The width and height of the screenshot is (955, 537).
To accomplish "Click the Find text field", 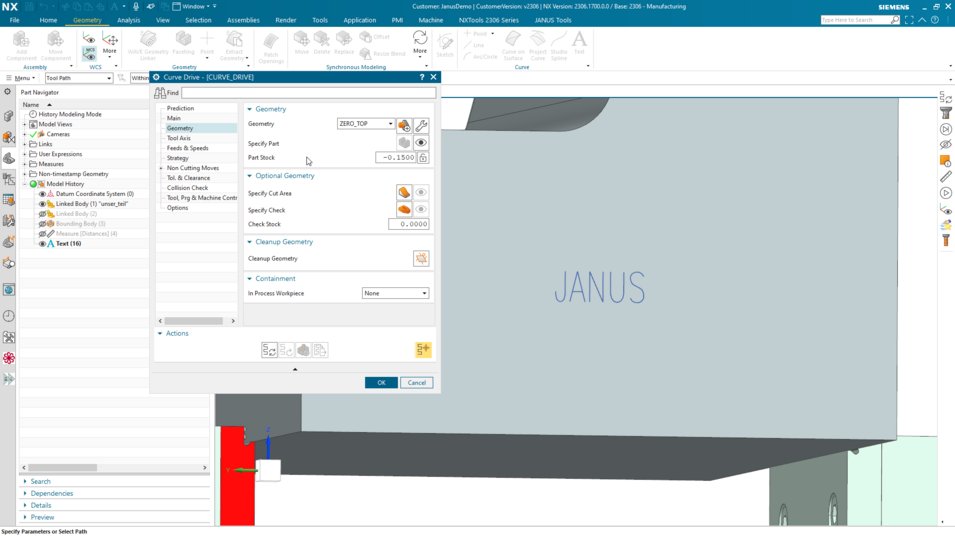I will click(x=309, y=93).
